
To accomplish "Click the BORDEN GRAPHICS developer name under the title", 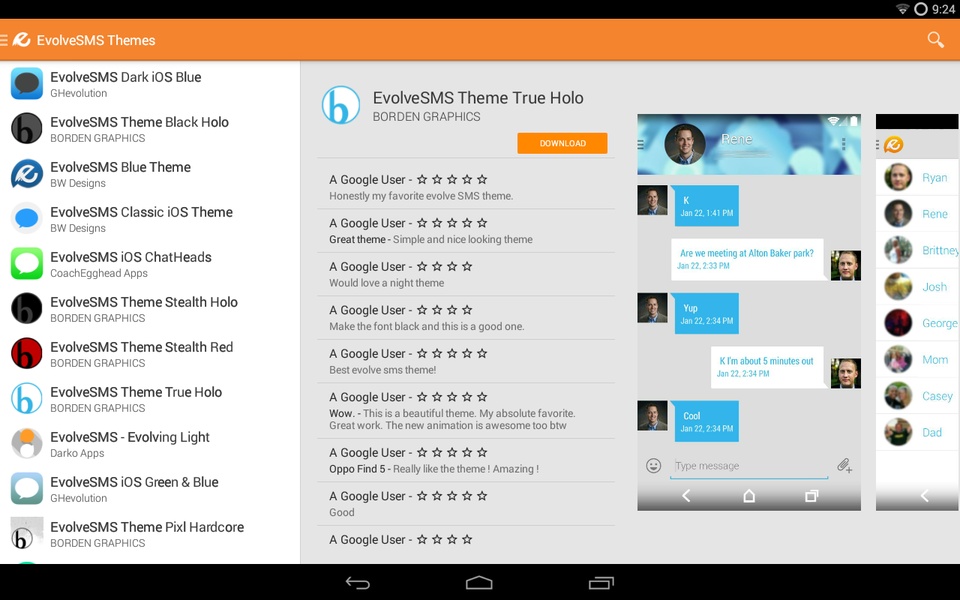I will 427,117.
